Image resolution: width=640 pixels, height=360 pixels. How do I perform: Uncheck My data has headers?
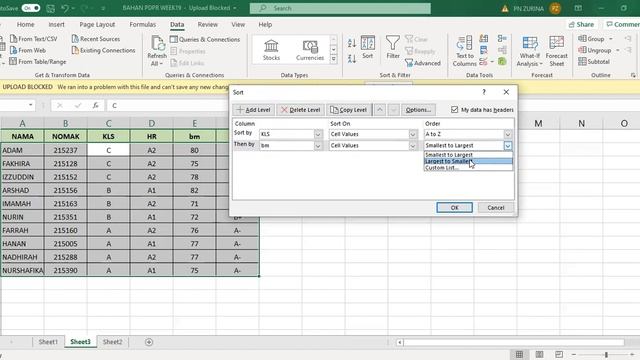click(455, 110)
